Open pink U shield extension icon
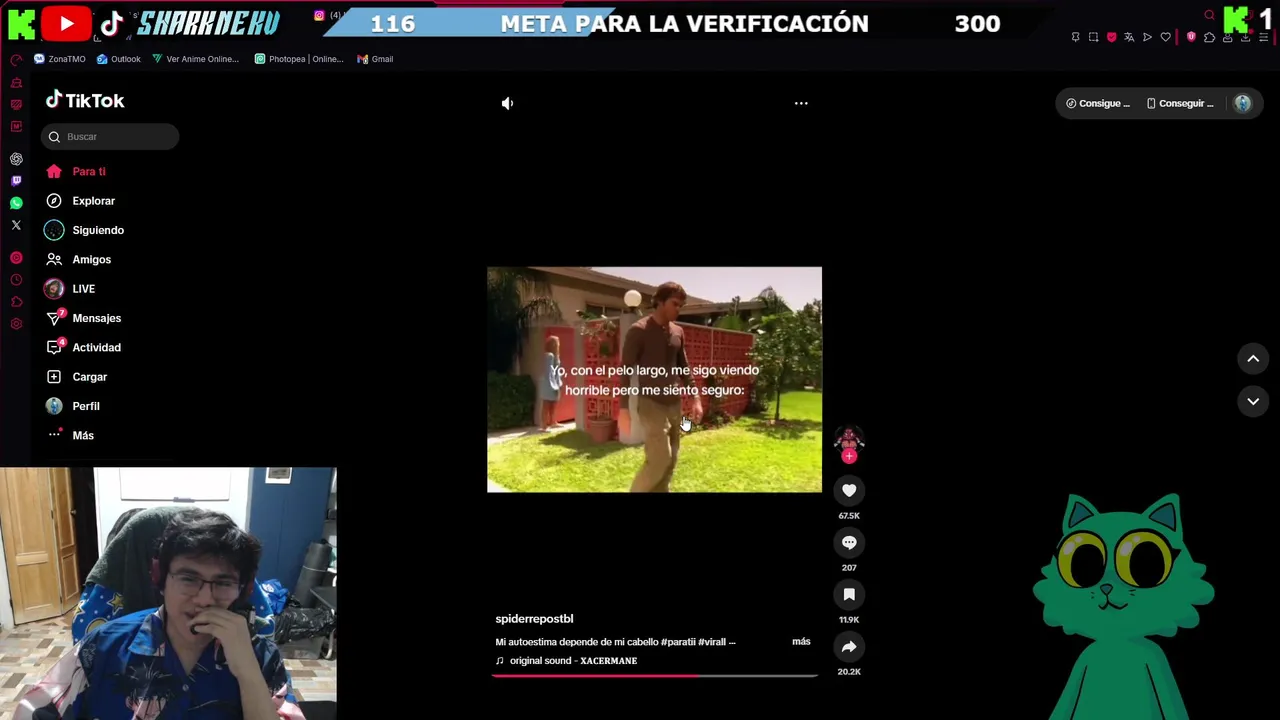1280x720 pixels. coord(1191,37)
